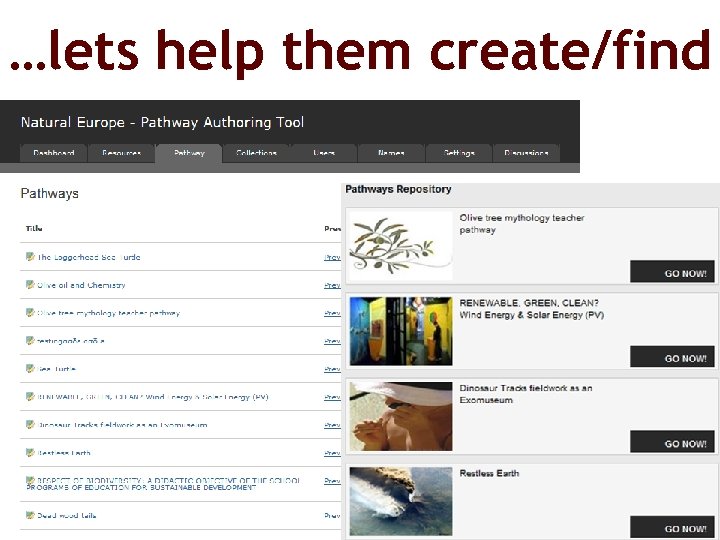This screenshot has width=720, height=540.
Task: Open The Loggerhead Sea Turtle pathway
Action: (89, 257)
